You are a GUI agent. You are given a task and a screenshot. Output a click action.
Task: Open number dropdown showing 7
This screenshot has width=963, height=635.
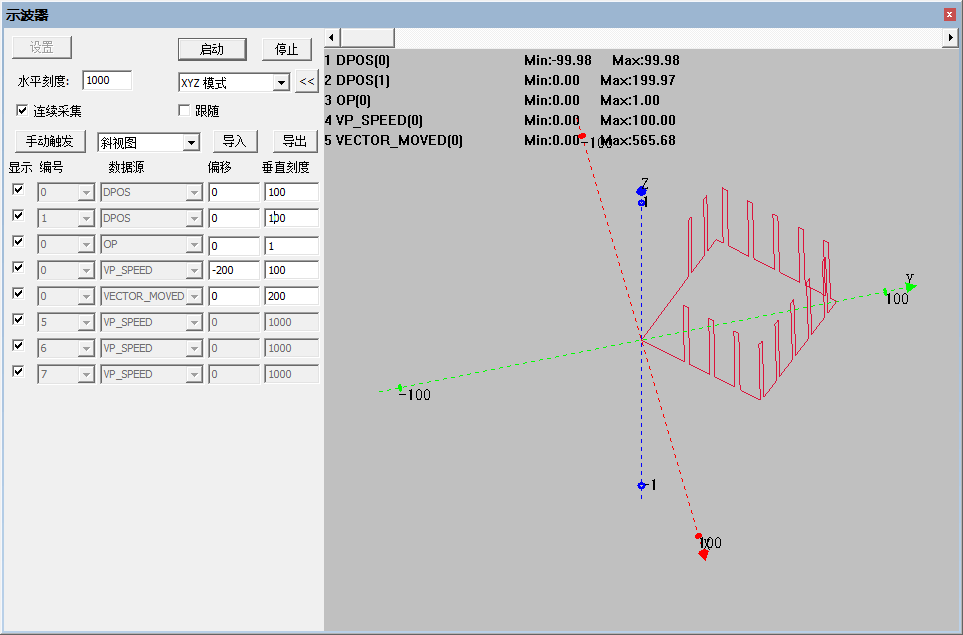point(86,374)
